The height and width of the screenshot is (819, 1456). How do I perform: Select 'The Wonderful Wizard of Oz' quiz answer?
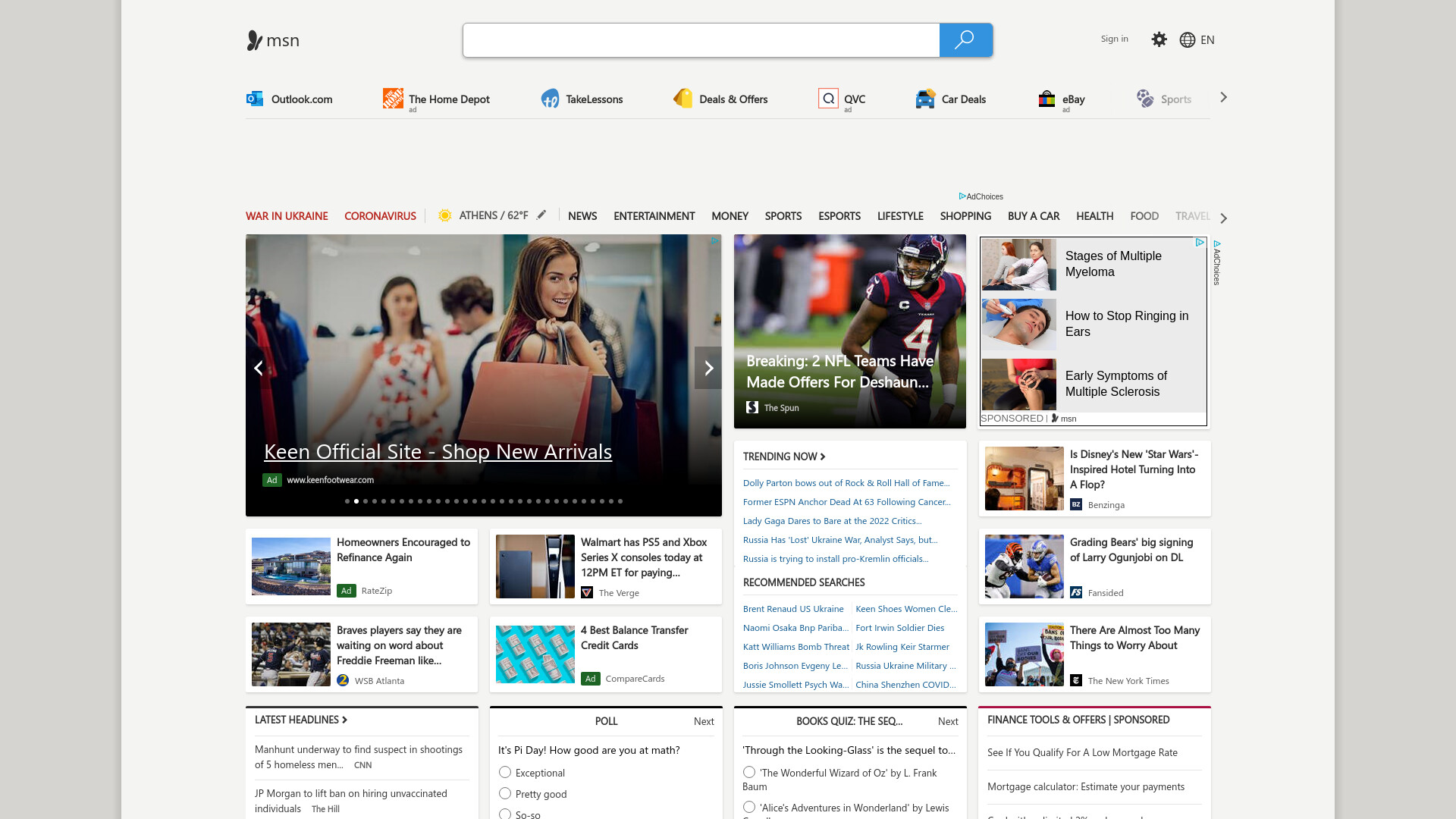[749, 772]
